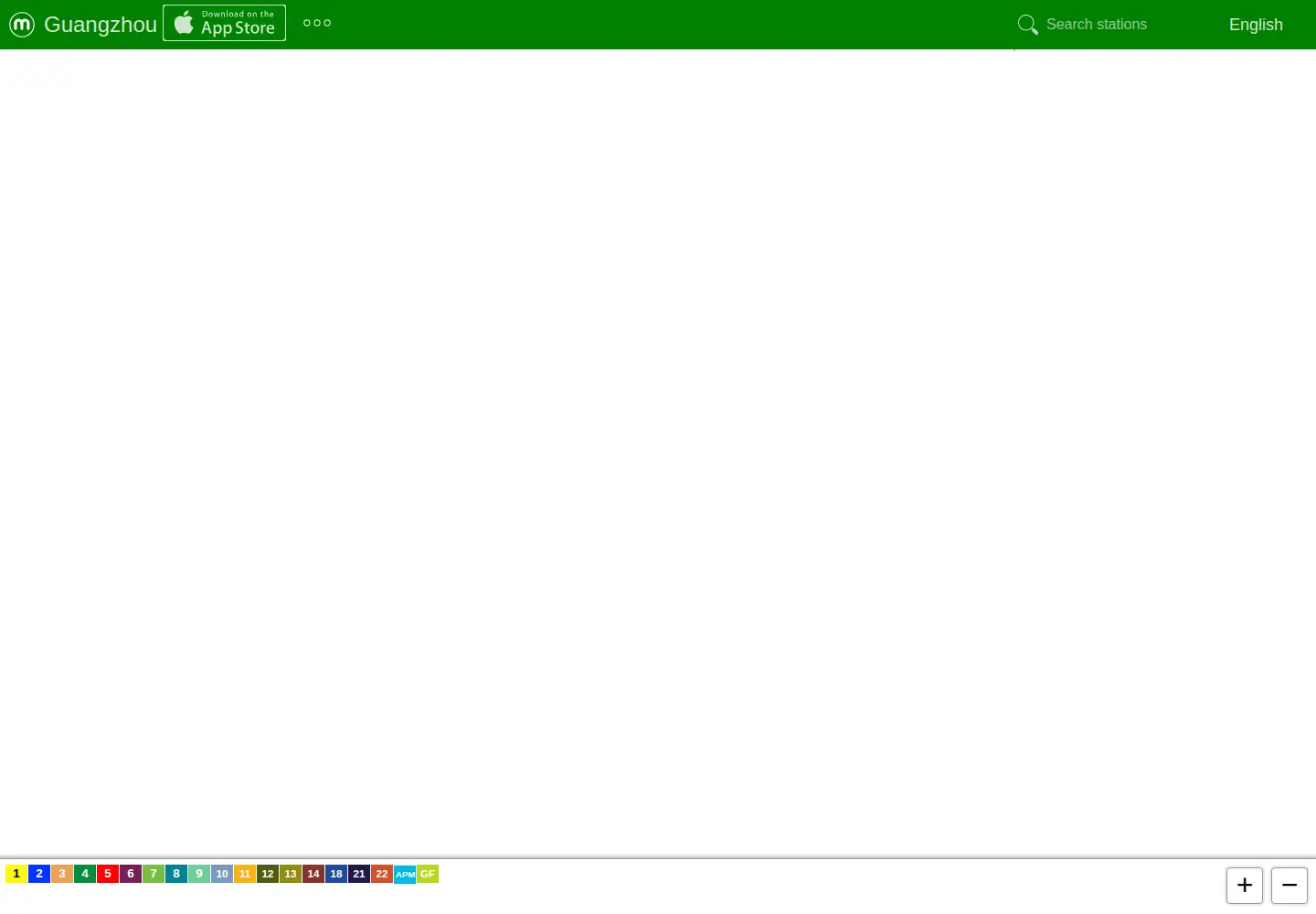Choose Line 4 green badge
This screenshot has height=914, width=1316.
pyautogui.click(x=85, y=874)
